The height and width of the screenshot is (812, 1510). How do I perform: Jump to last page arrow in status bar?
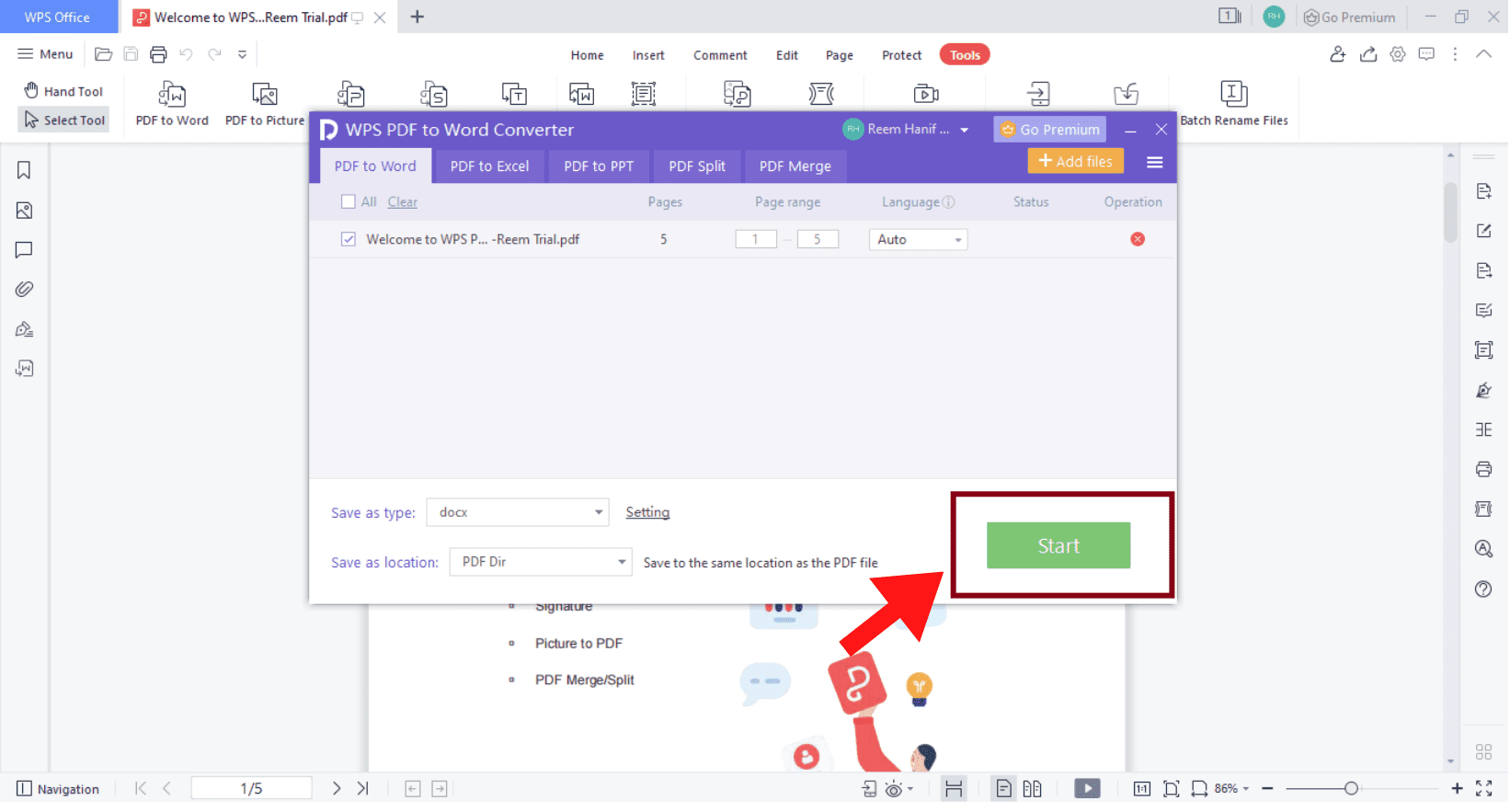[x=363, y=790]
